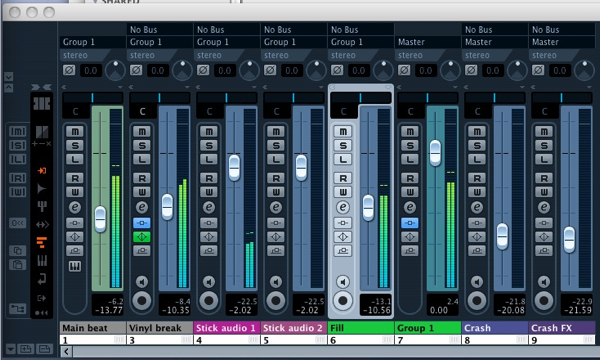Viewport: 600px width, 360px height.
Task: Solo the Vinyl break channel
Action: pos(142,145)
